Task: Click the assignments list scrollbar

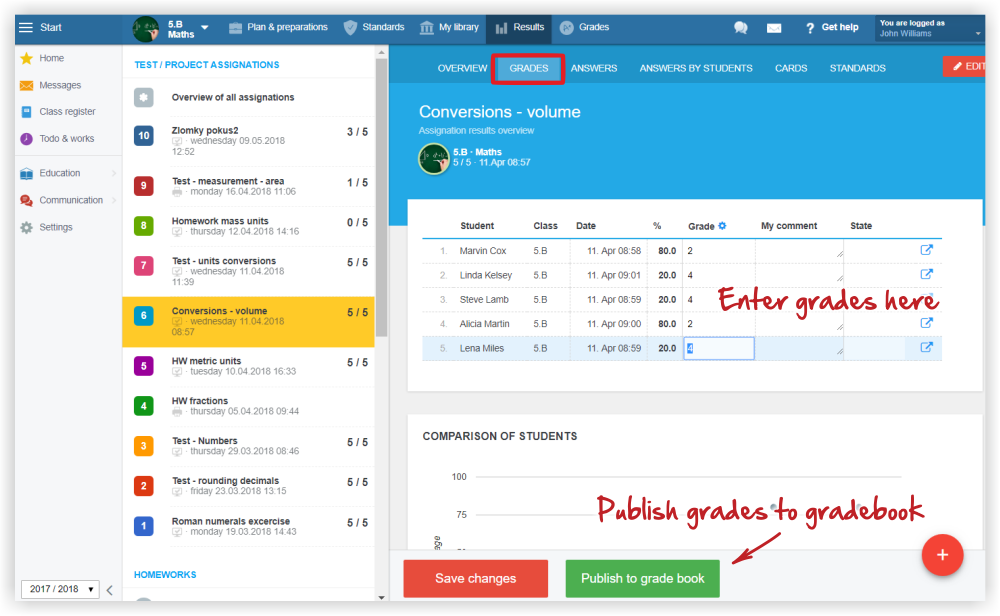Action: click(x=381, y=198)
